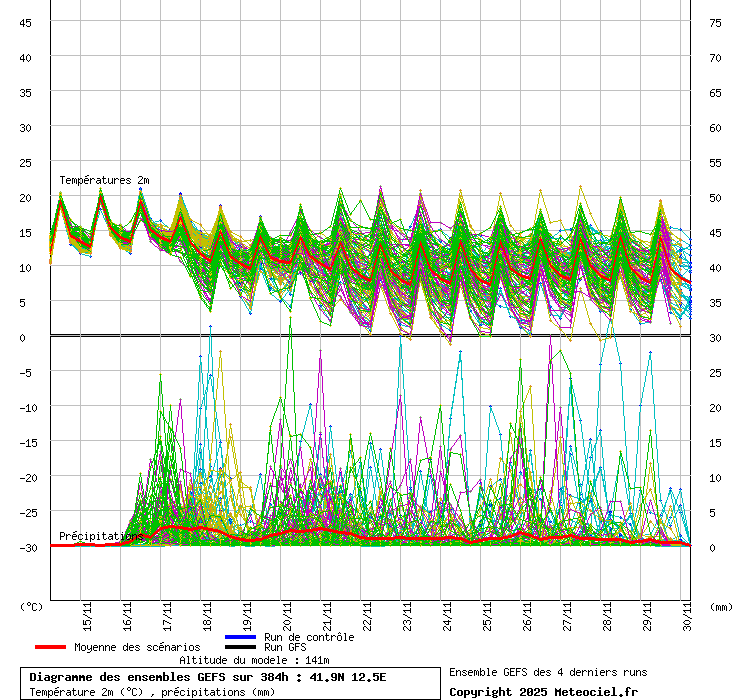Click the Ensemble GEFS des 4 derniers runs text

547,672
